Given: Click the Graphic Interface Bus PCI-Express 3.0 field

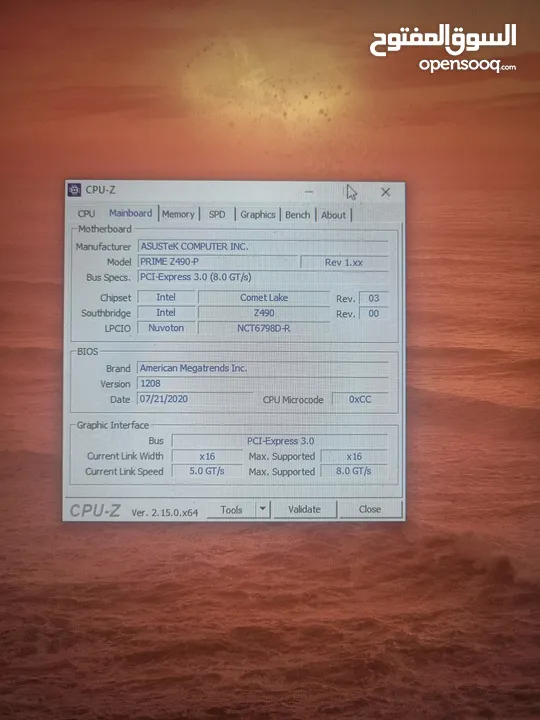Looking at the screenshot, I should pyautogui.click(x=280, y=441).
